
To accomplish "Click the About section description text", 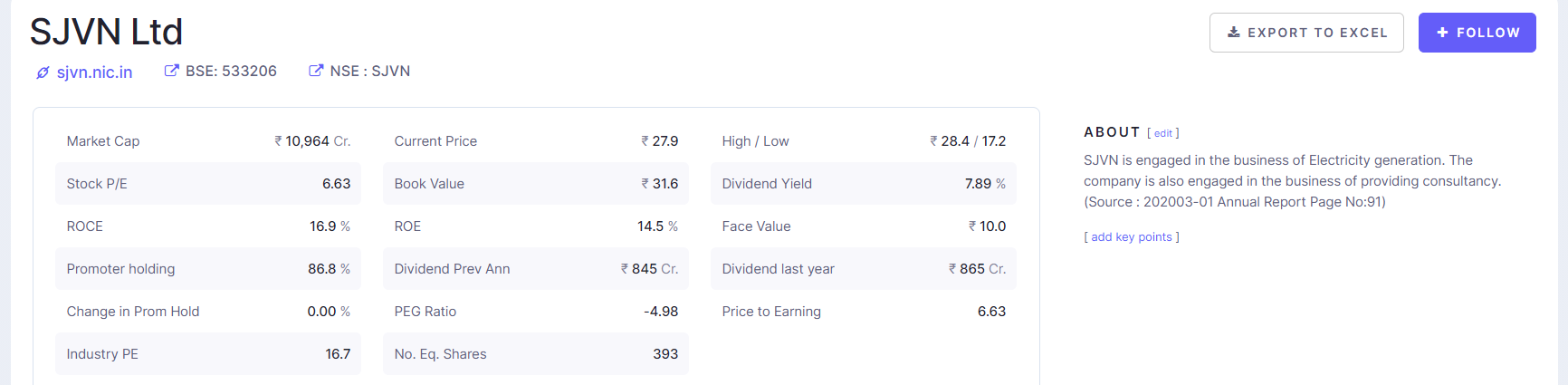I will click(x=1292, y=181).
